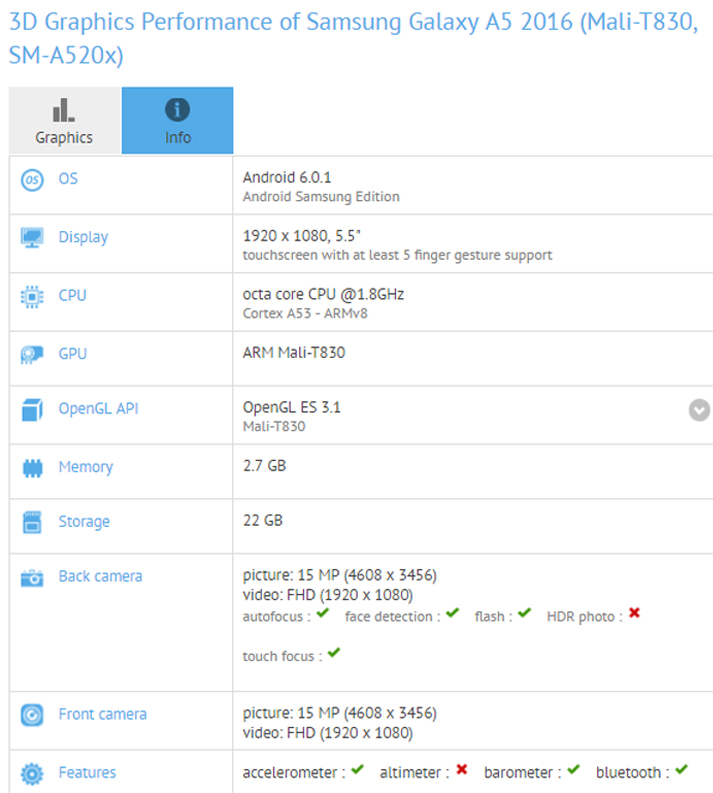The image size is (713, 793).
Task: Click the CPU chip icon
Action: tap(32, 296)
